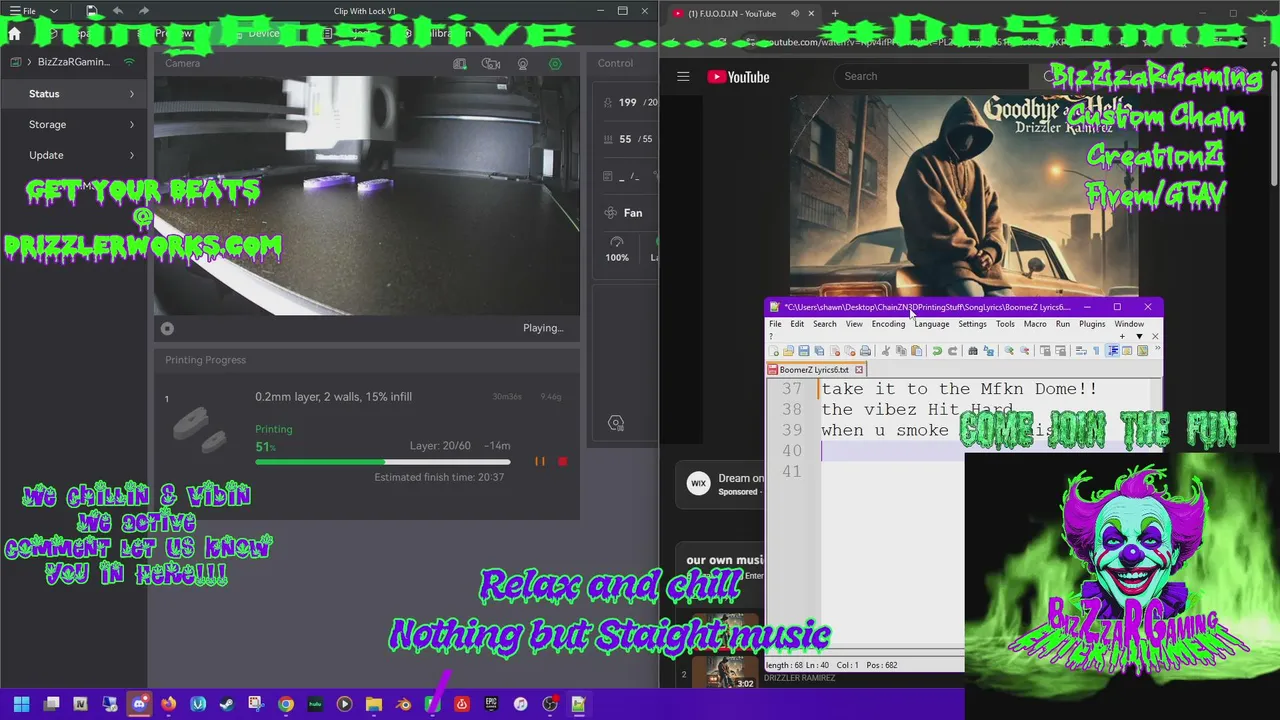Click the Fan control label

coord(633,213)
